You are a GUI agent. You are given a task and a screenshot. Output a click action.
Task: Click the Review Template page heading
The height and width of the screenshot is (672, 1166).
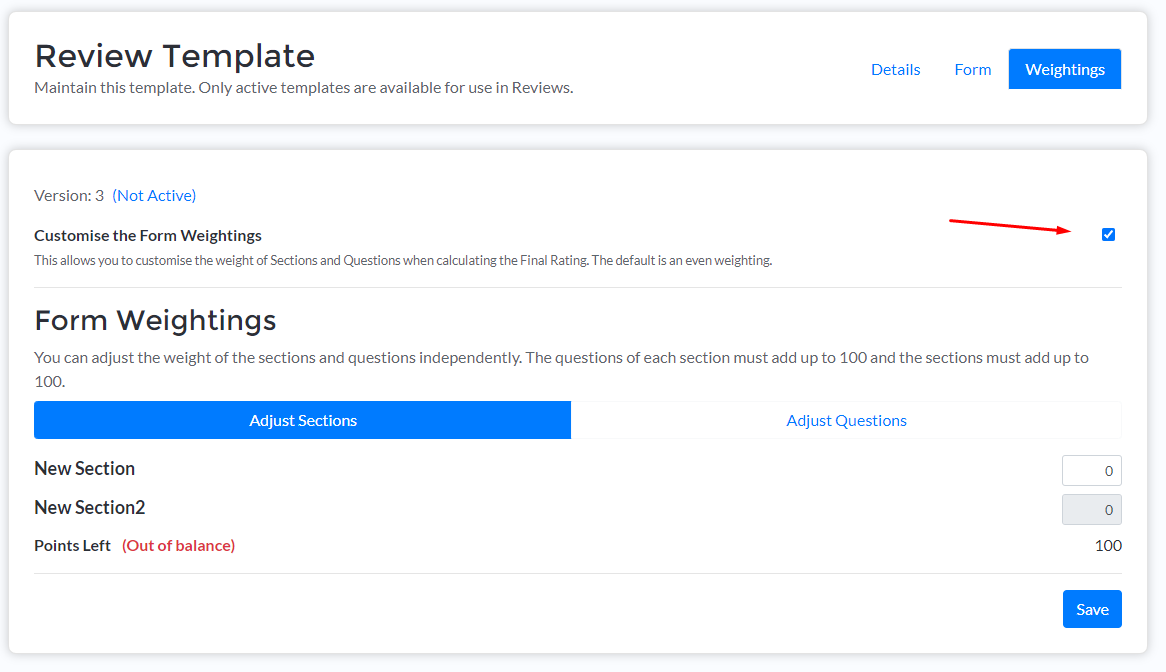coord(175,56)
